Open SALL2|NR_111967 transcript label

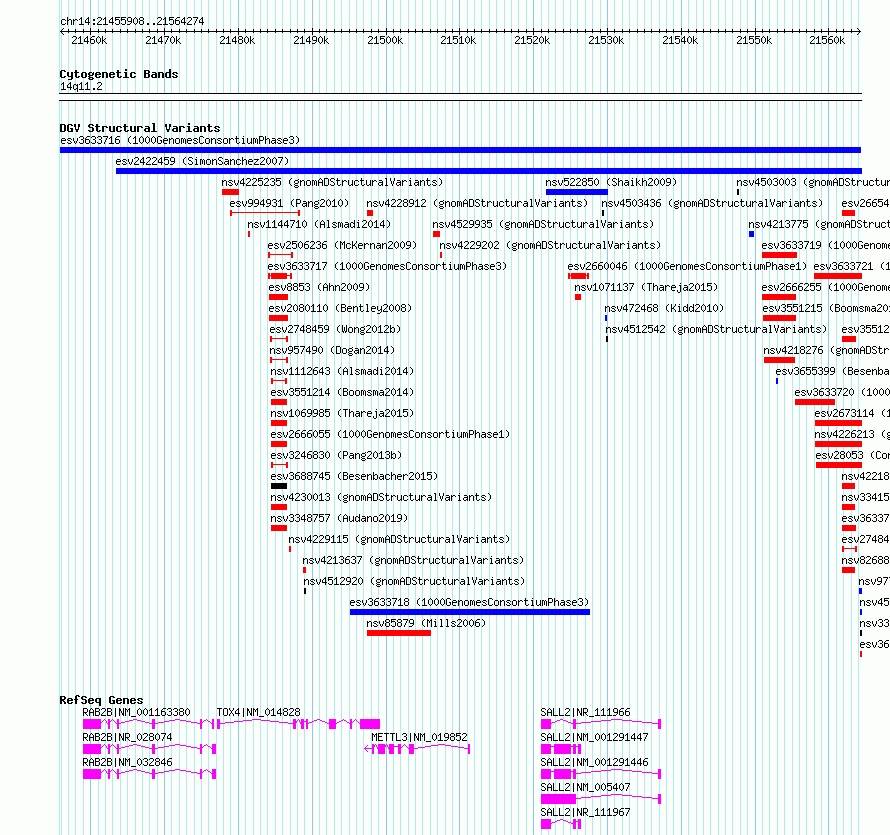point(585,812)
